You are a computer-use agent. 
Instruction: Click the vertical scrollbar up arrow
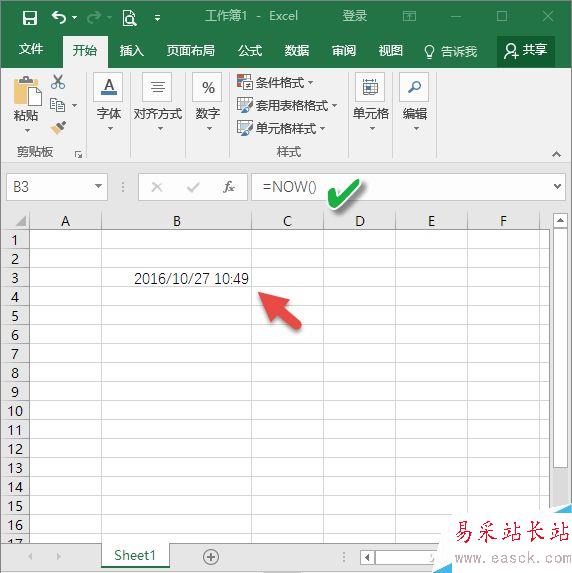(560, 220)
